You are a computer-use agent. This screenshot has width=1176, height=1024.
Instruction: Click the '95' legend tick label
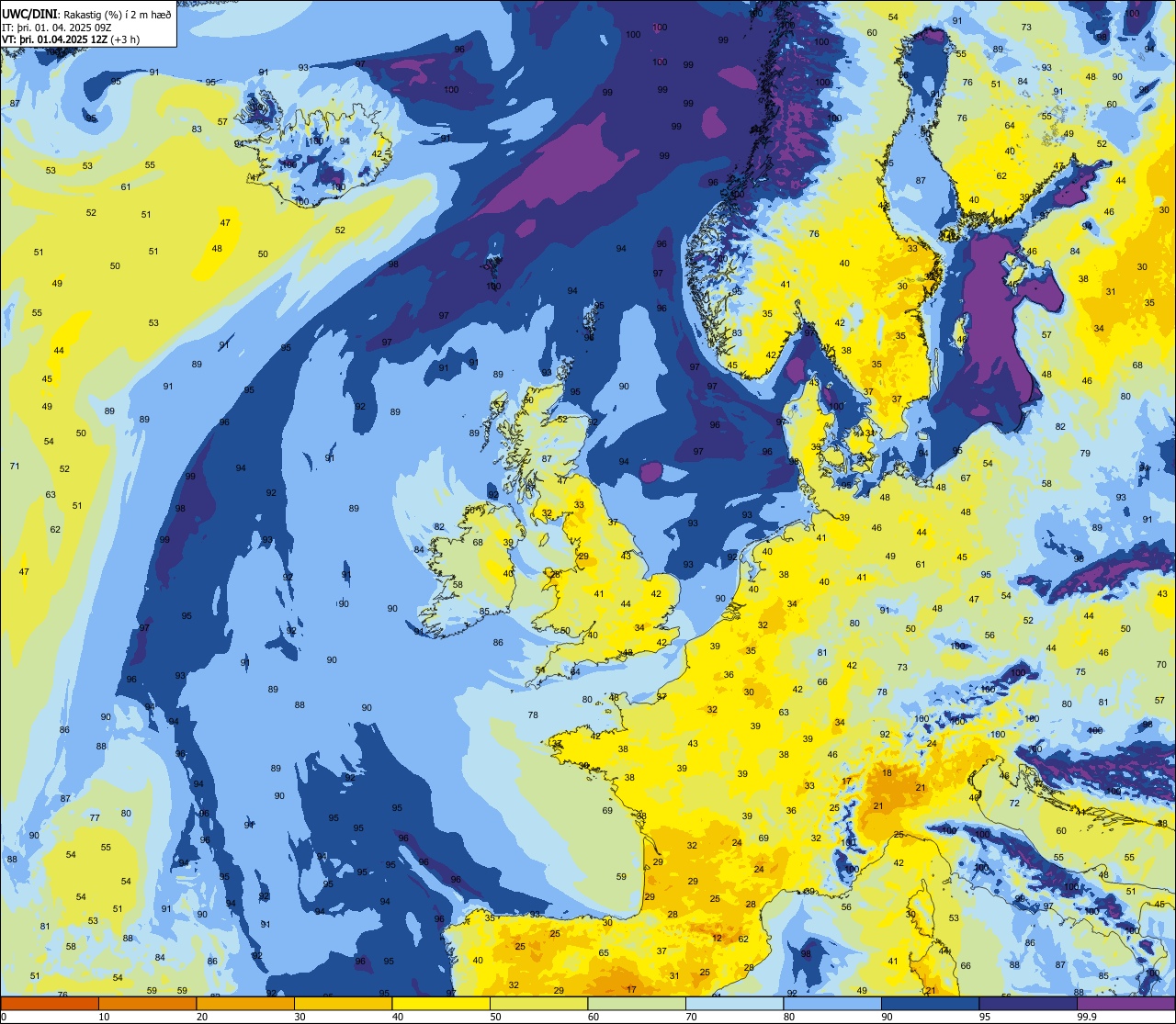pos(985,1017)
